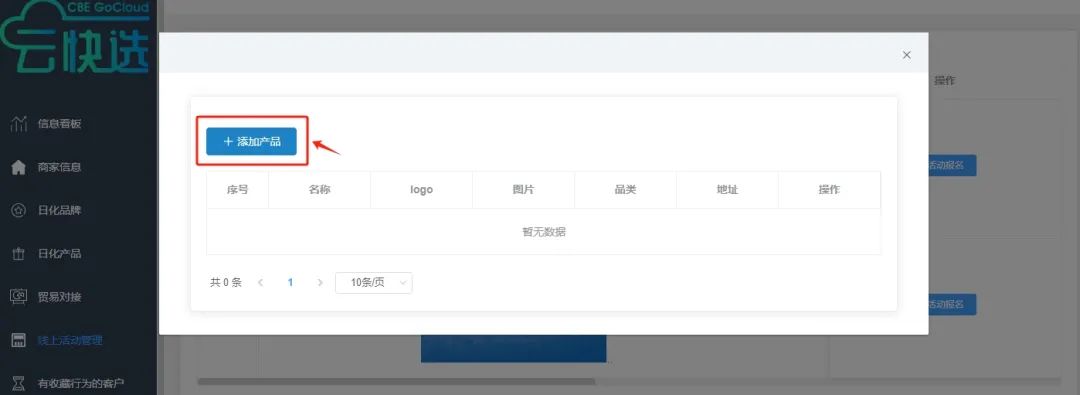This screenshot has width=1080, height=395.
Task: Open 贸易对接 menu item
Action: pos(59,297)
